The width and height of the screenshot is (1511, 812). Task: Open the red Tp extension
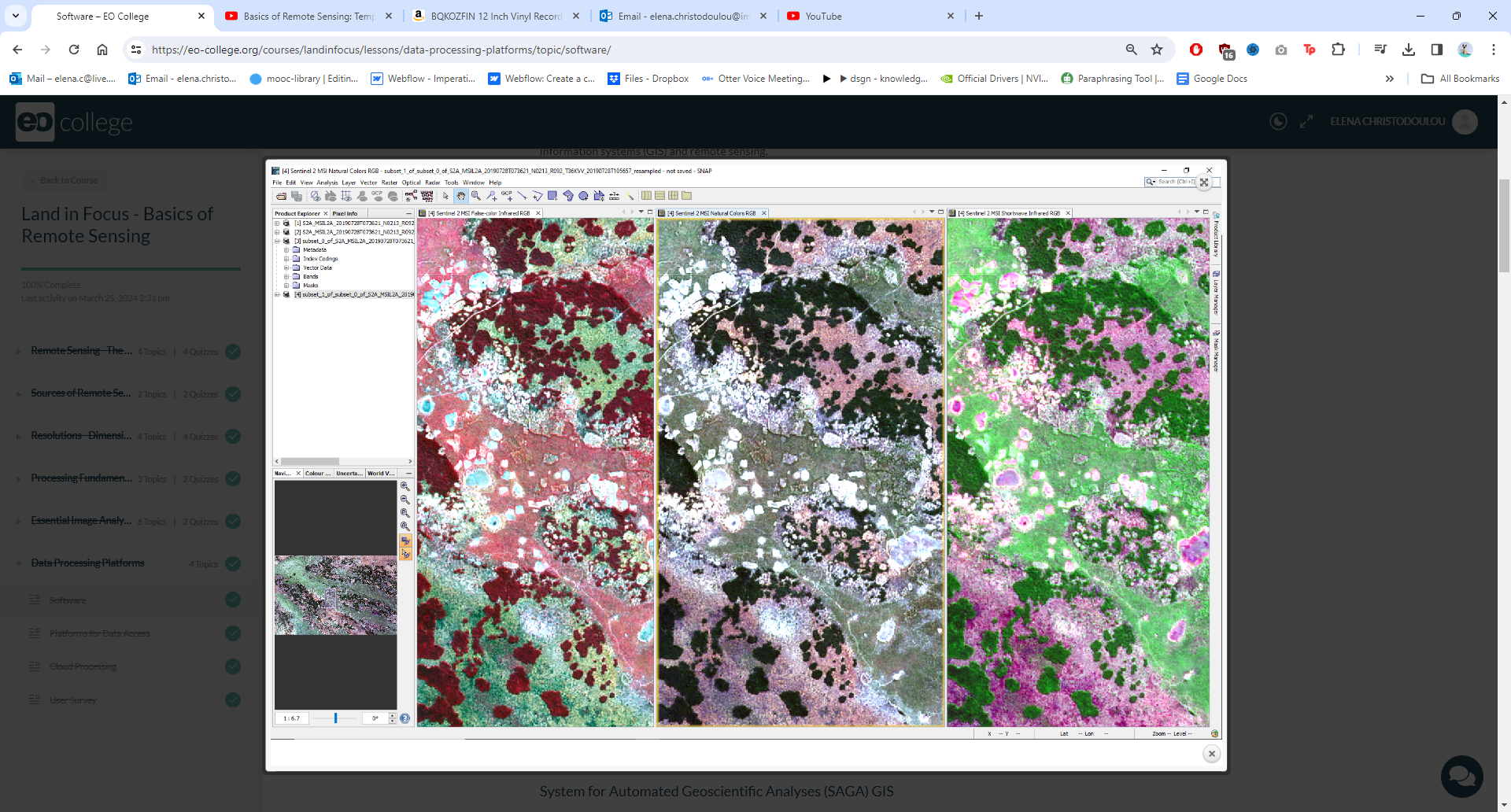[1310, 50]
